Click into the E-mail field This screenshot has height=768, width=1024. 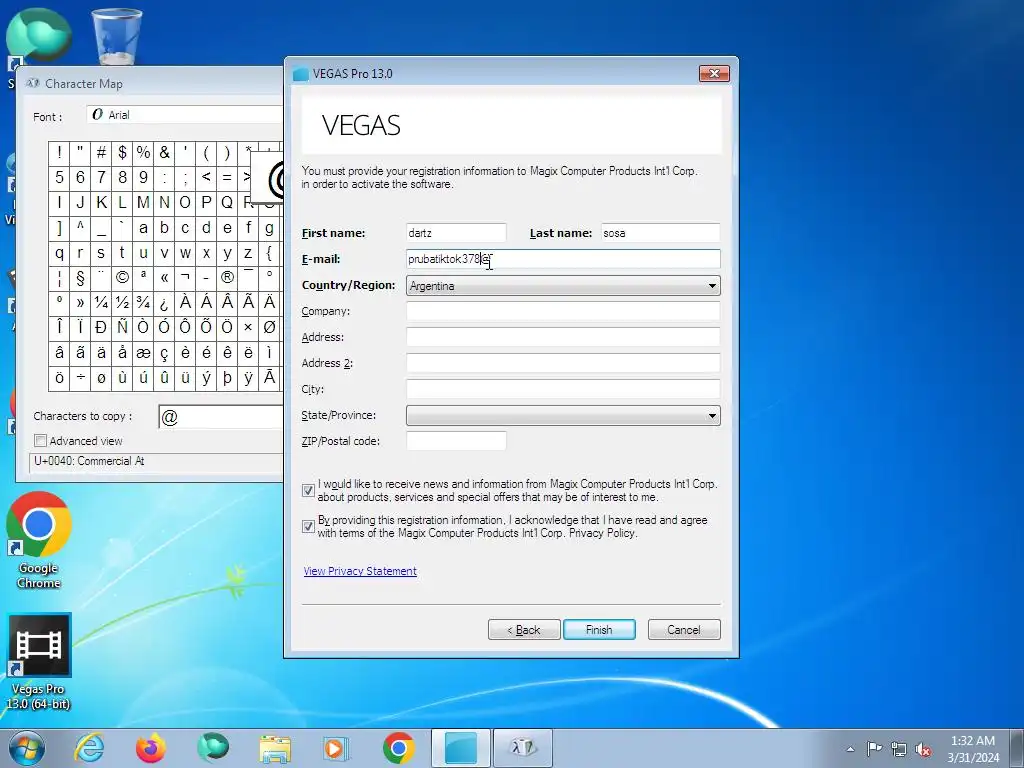point(563,259)
